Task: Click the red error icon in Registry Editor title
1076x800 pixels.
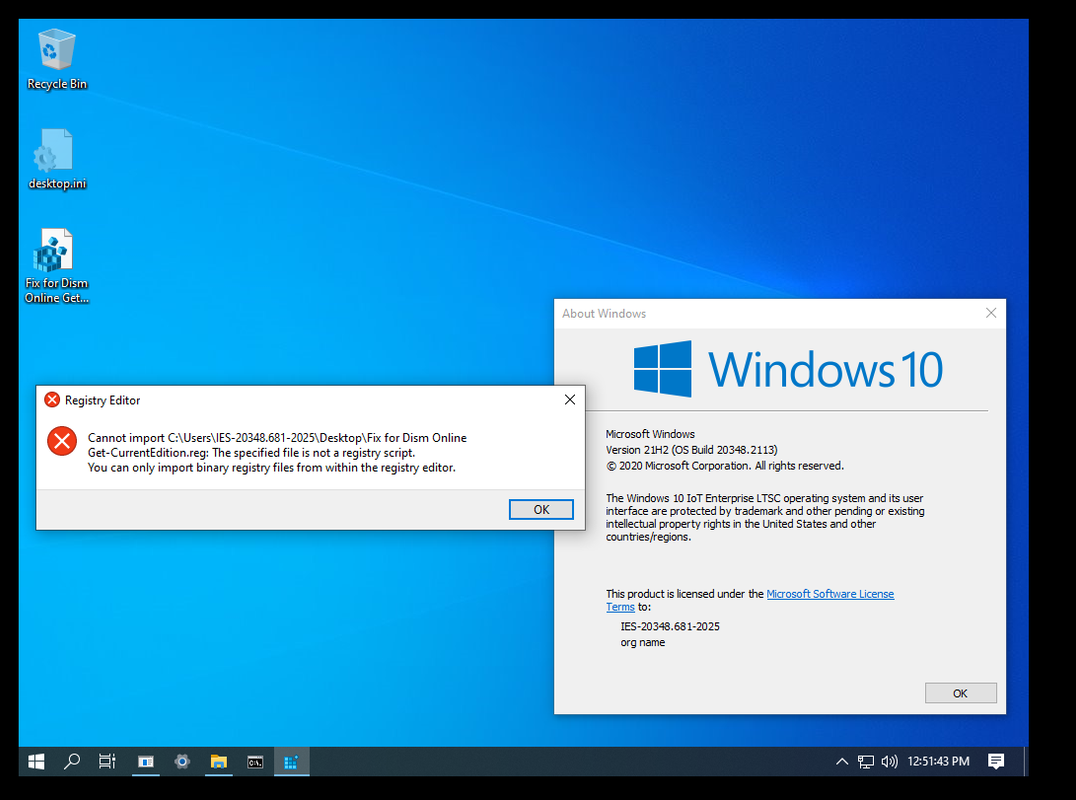Action: coord(51,400)
